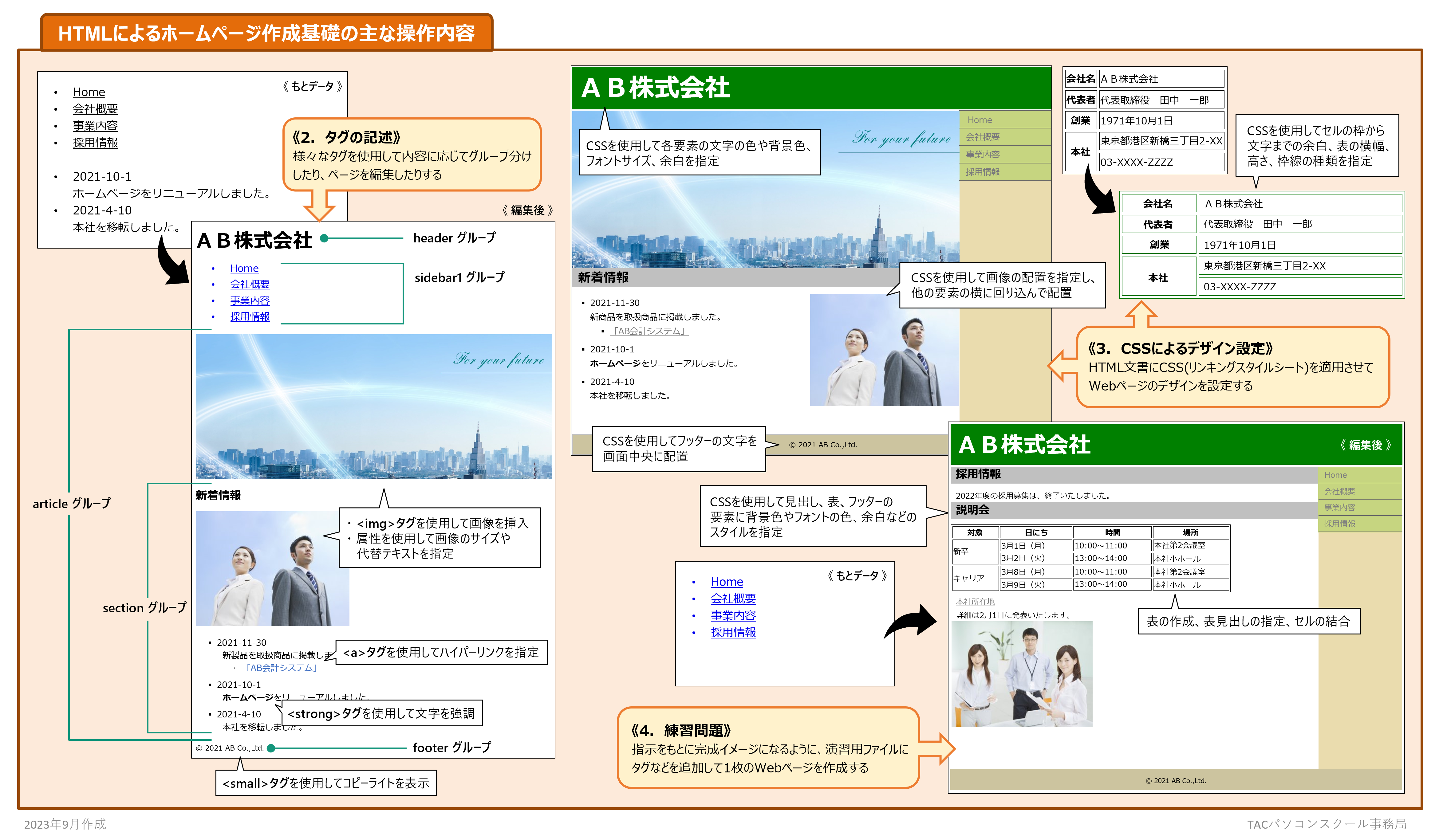Click the three office staff photo
This screenshot has height=840, width=1443.
tap(1022, 674)
